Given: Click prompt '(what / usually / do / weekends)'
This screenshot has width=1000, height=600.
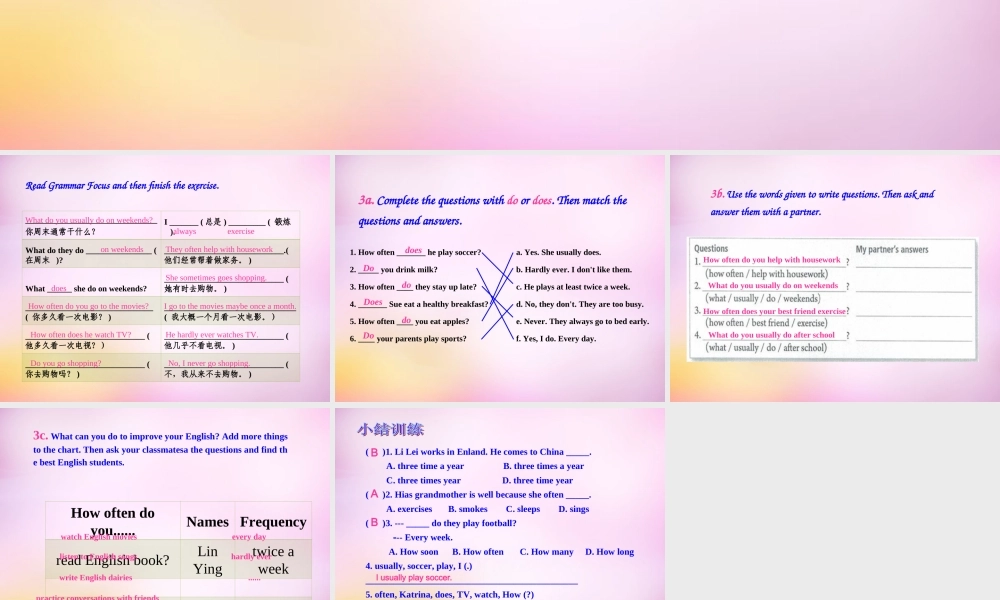Looking at the screenshot, I should coord(763,298).
